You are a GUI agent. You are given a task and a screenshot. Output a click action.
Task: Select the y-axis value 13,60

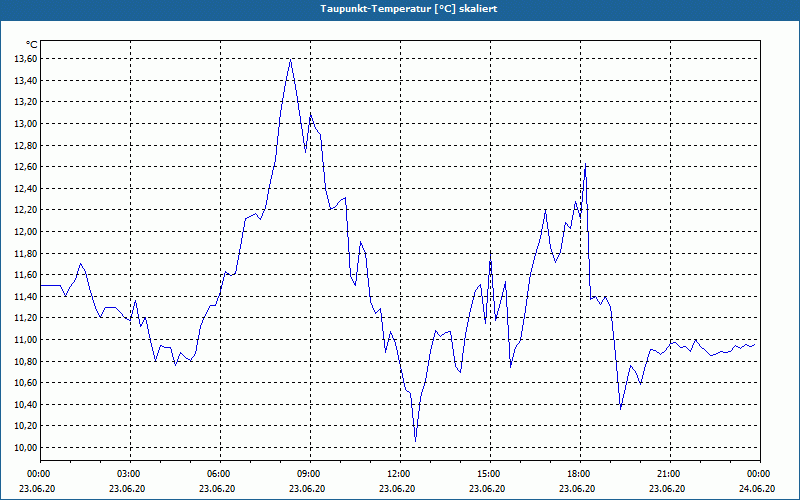[26, 59]
